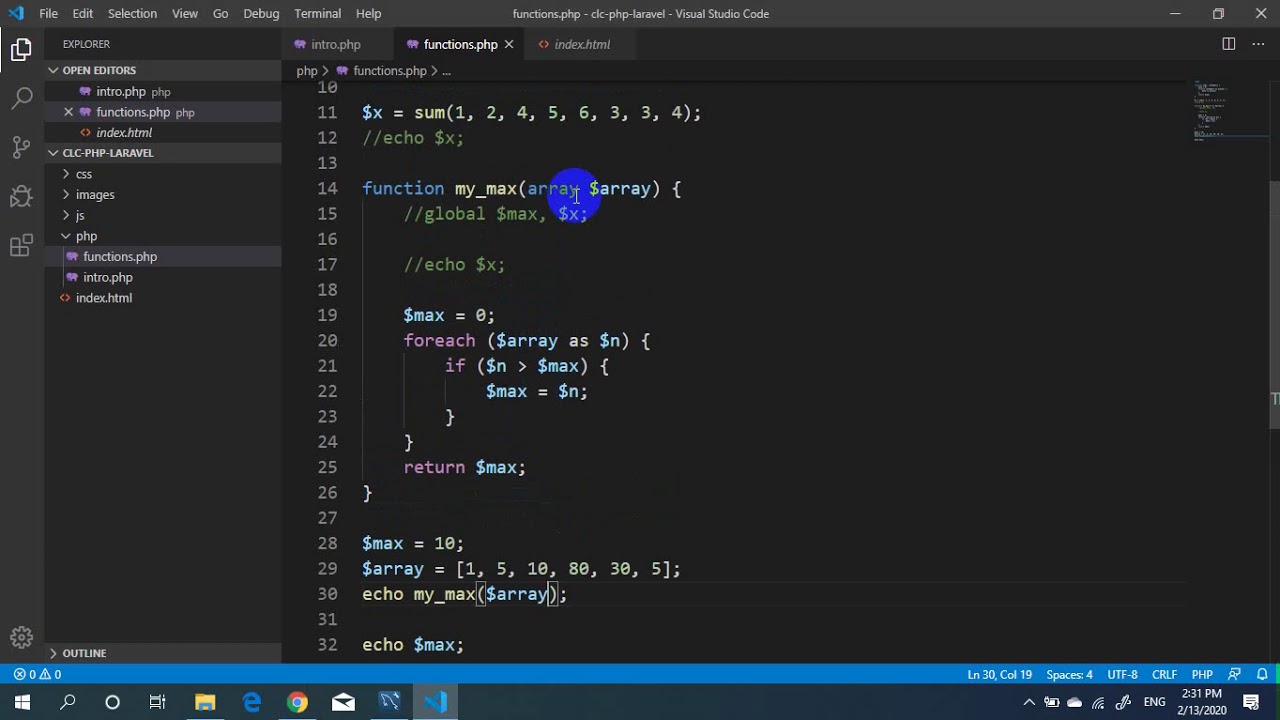This screenshot has width=1280, height=720.
Task: Click the Split Editor icon
Action: 1228,44
